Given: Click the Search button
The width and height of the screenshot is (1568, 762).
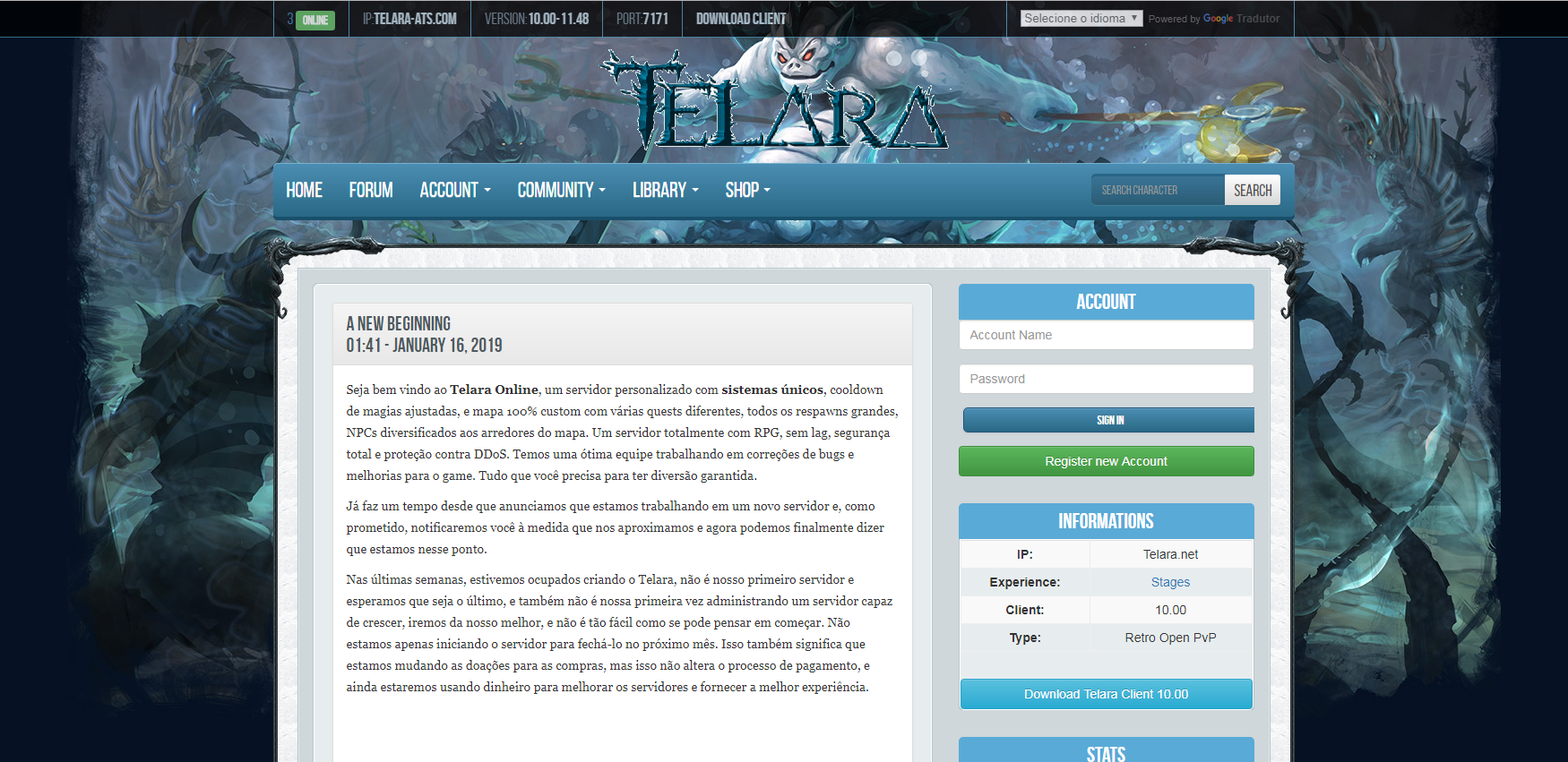Looking at the screenshot, I should (1253, 190).
